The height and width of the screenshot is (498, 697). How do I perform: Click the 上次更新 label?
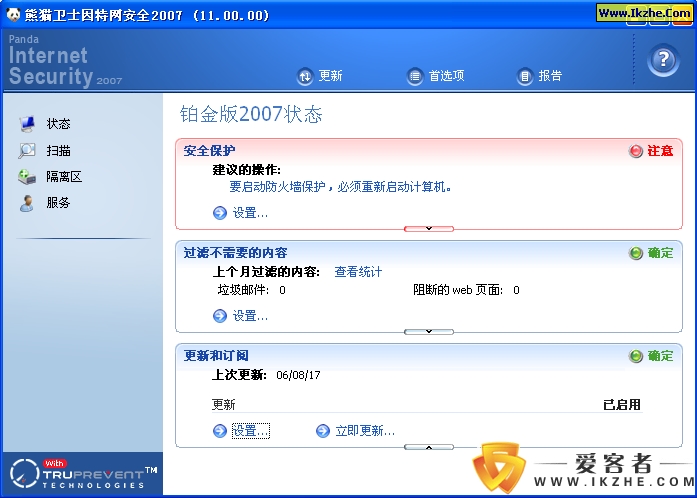click(240, 375)
